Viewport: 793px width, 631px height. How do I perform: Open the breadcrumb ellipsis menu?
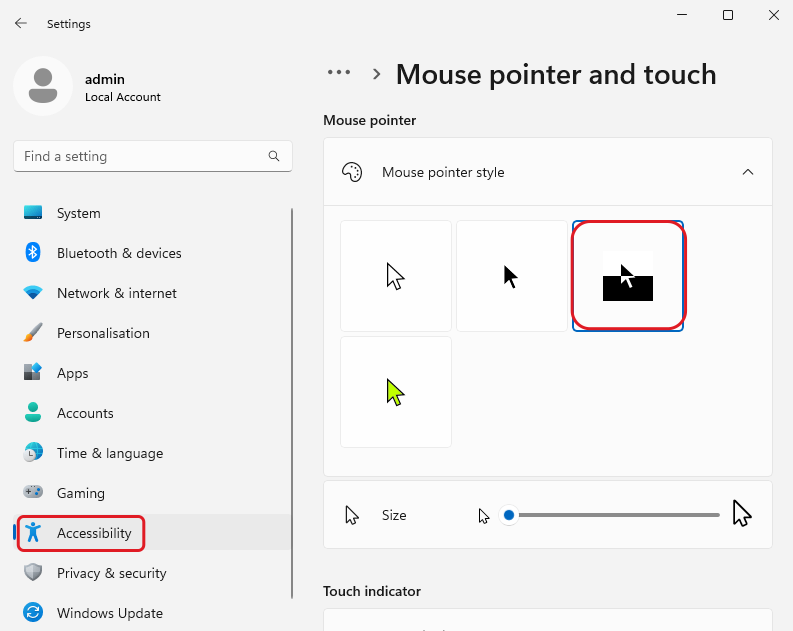(x=339, y=73)
